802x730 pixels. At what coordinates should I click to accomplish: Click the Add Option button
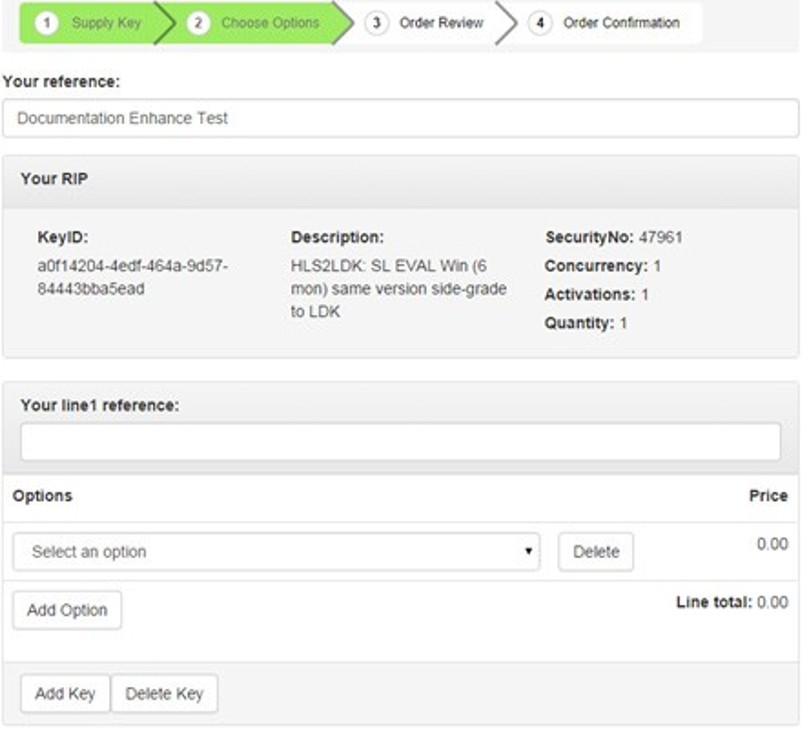[67, 610]
